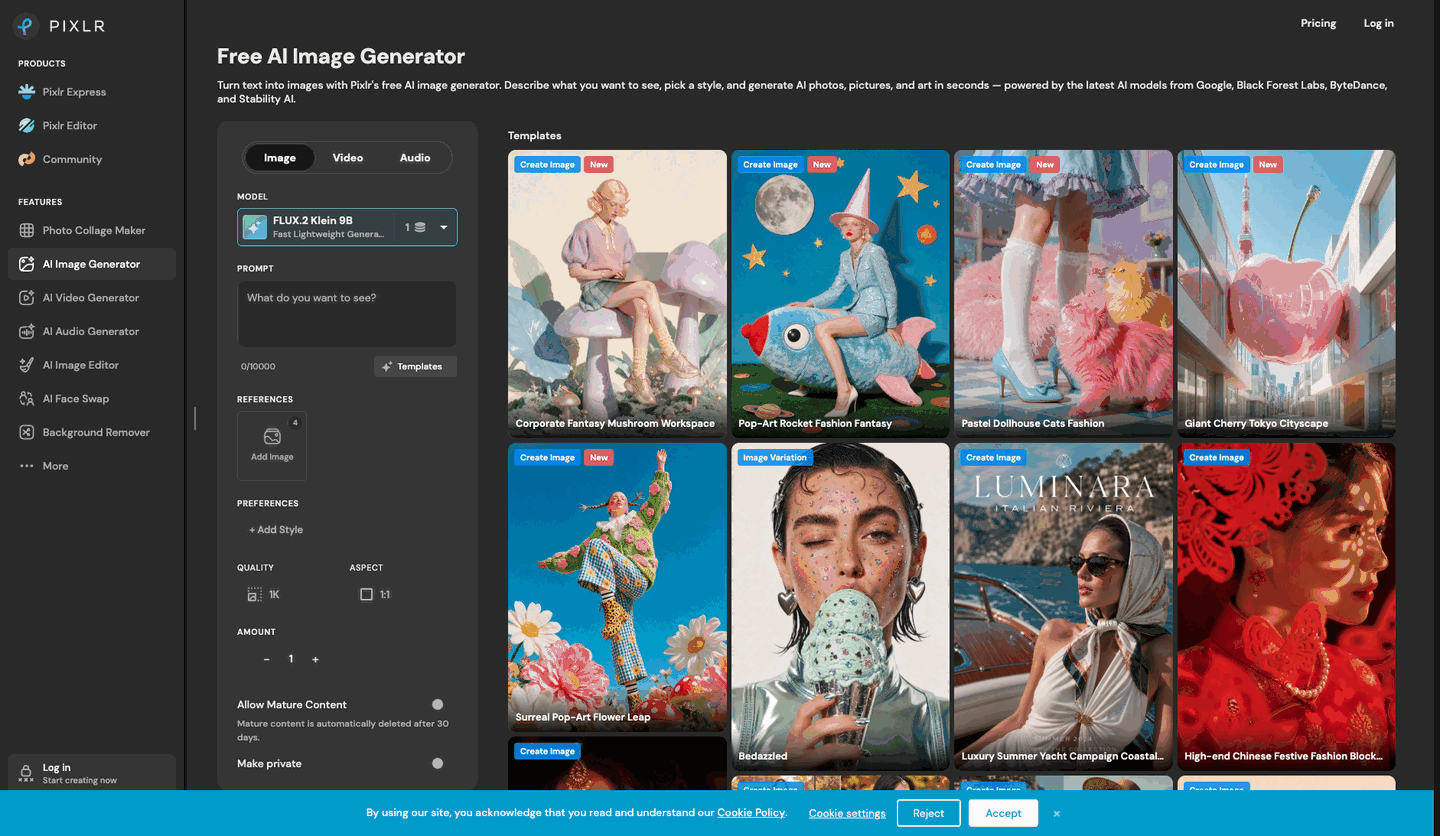Click the Add Image reference icon
Screen dimensions: 1440x836
[272, 437]
